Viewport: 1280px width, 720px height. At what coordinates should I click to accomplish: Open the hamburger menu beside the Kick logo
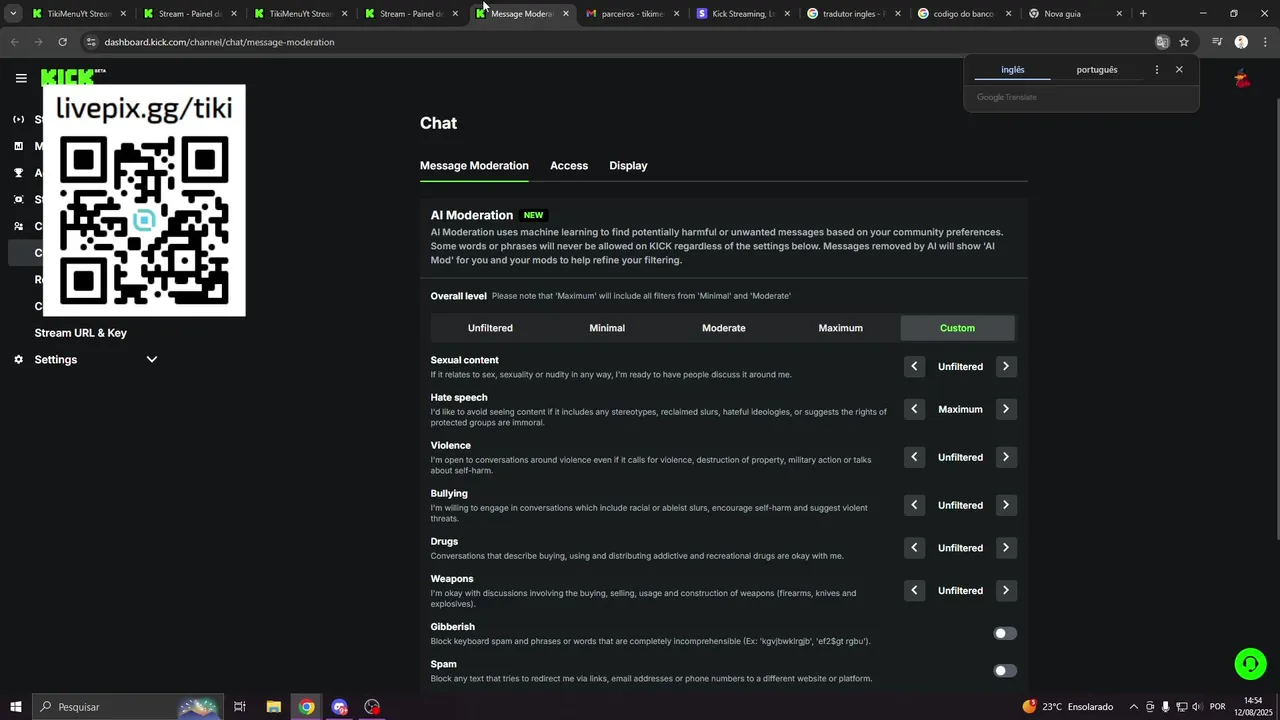point(21,78)
